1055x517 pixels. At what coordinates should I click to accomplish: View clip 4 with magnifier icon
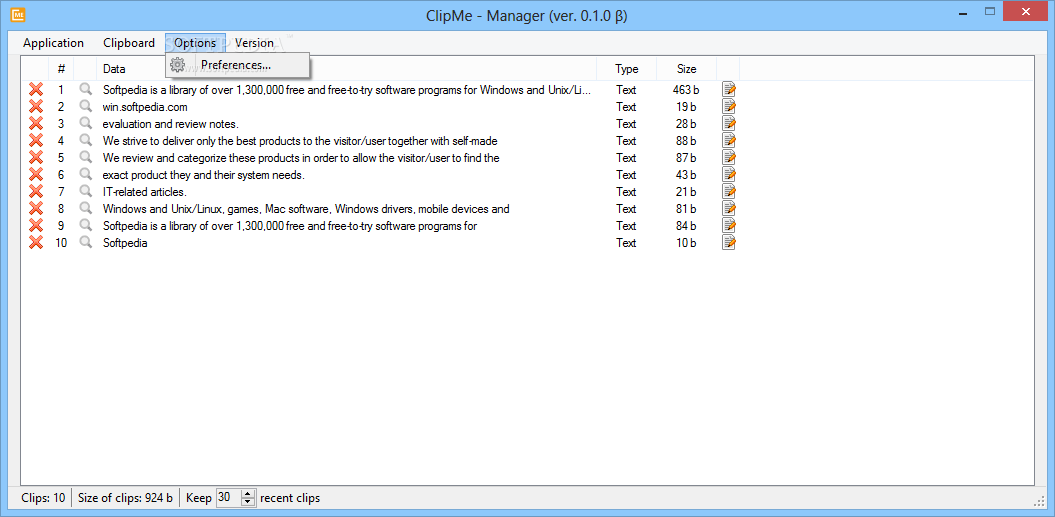tap(86, 141)
